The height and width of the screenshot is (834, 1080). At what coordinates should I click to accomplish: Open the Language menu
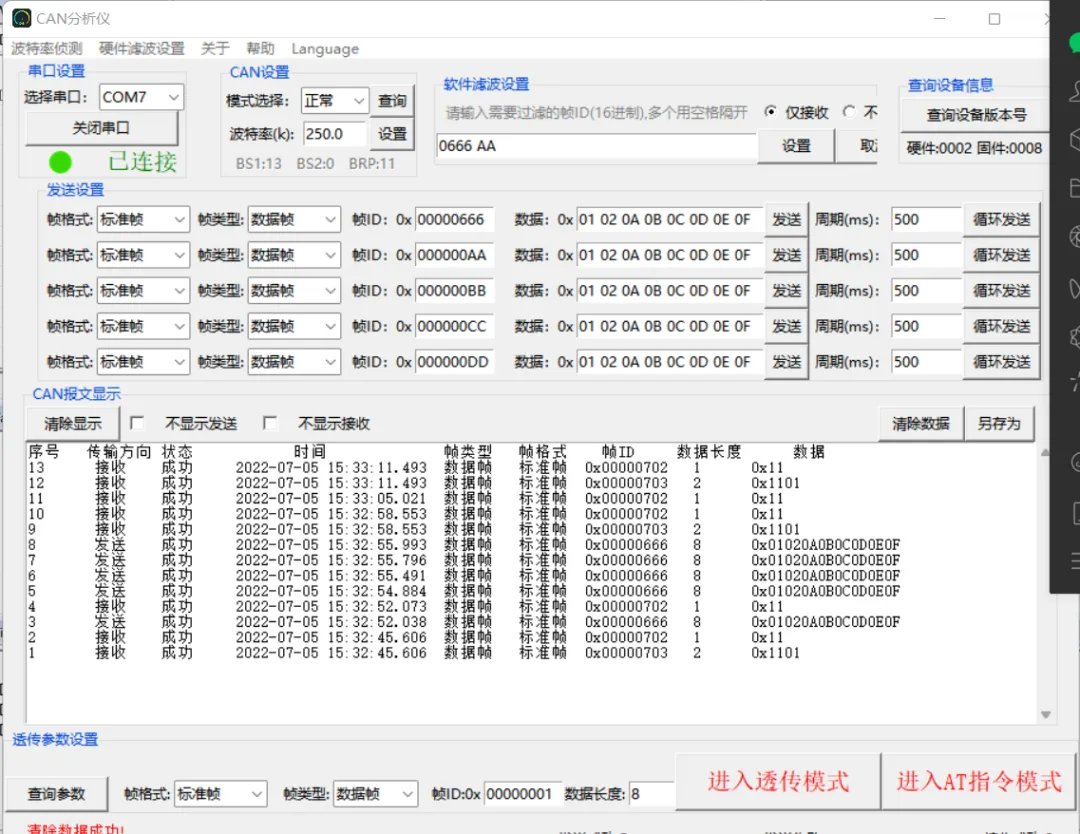click(325, 48)
